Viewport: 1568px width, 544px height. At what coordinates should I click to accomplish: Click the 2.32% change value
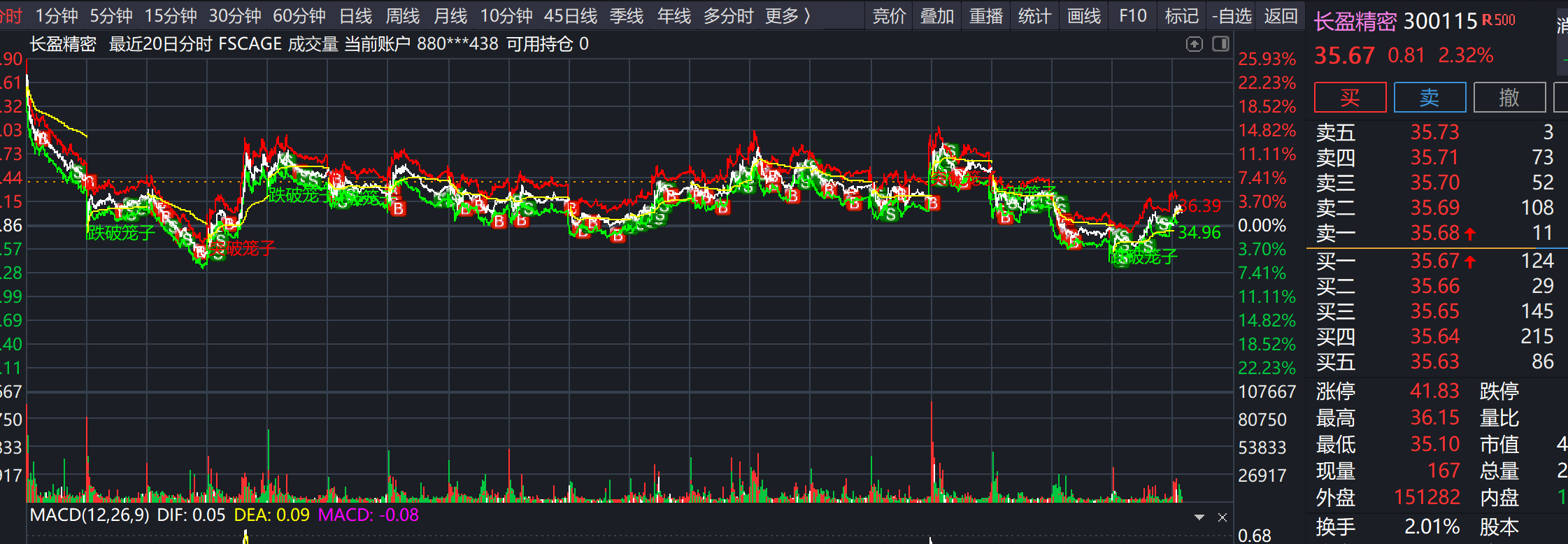click(1466, 55)
